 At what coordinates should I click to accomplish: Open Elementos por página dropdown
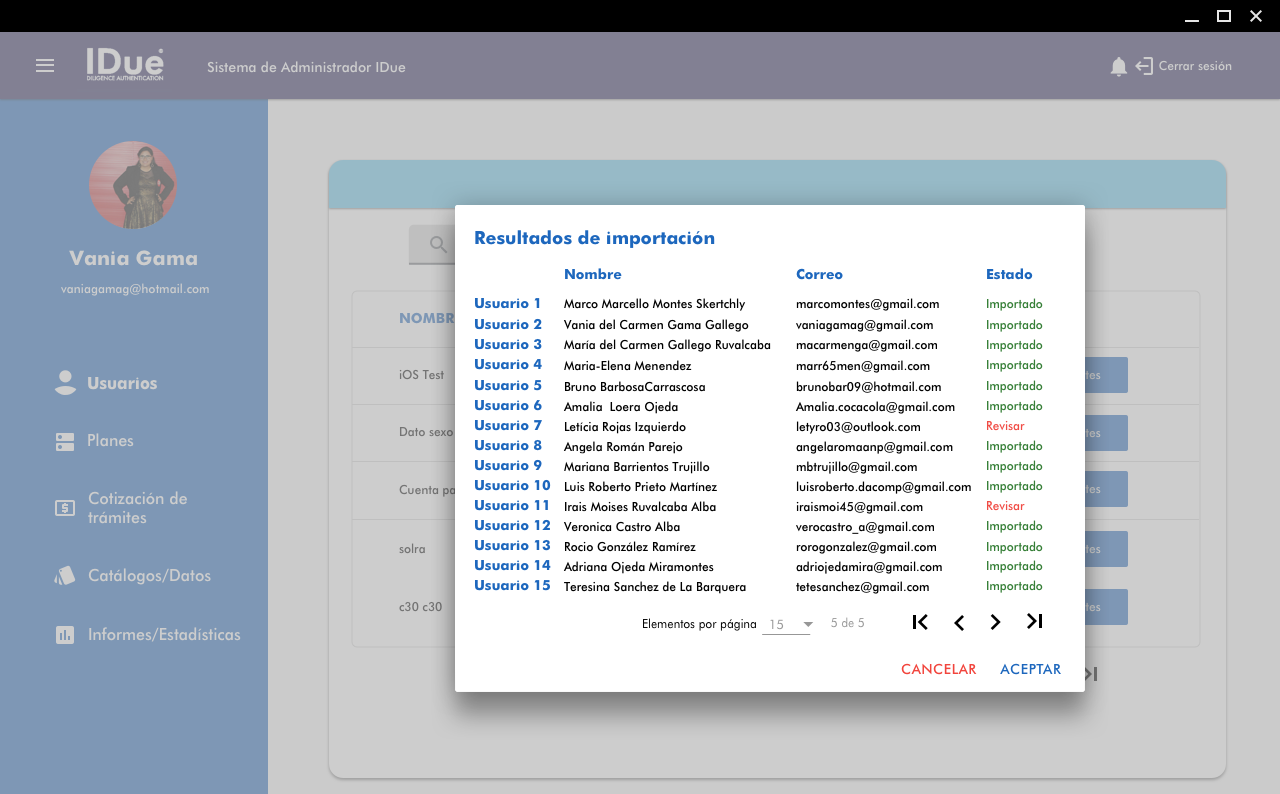click(787, 625)
